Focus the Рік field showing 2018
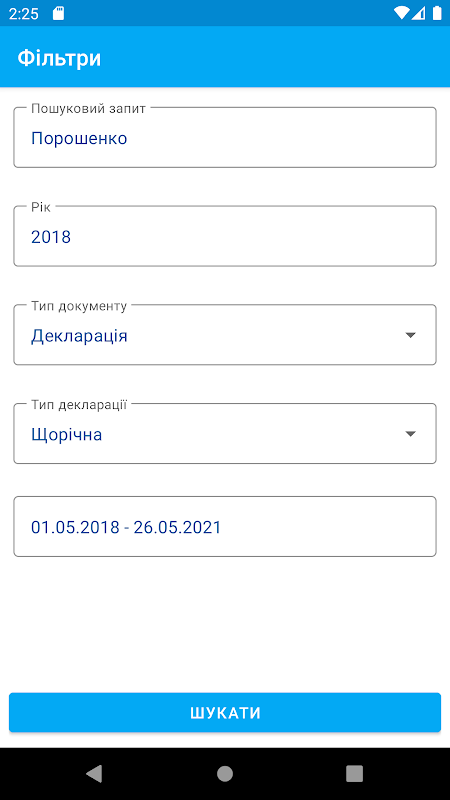 click(225, 236)
